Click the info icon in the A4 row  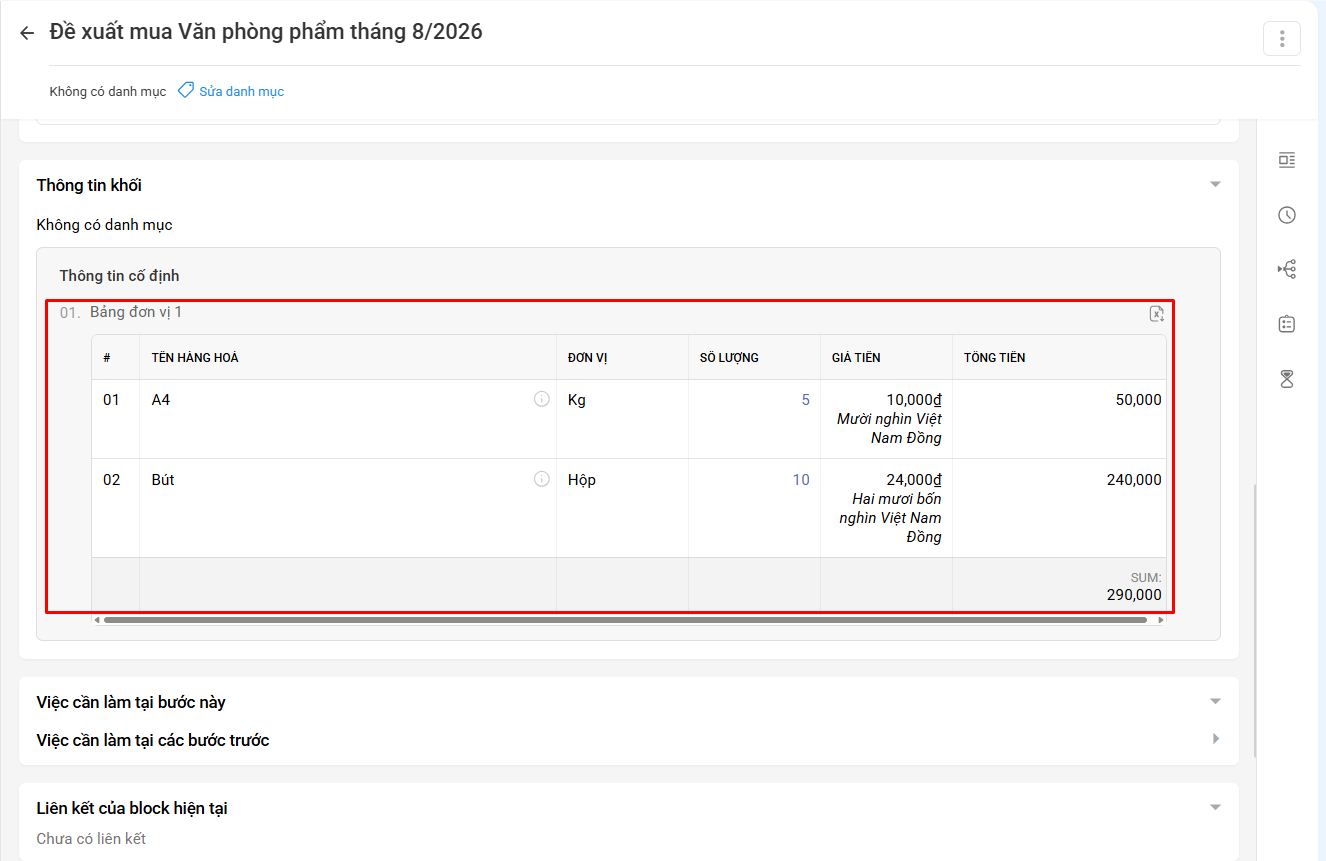pos(542,399)
